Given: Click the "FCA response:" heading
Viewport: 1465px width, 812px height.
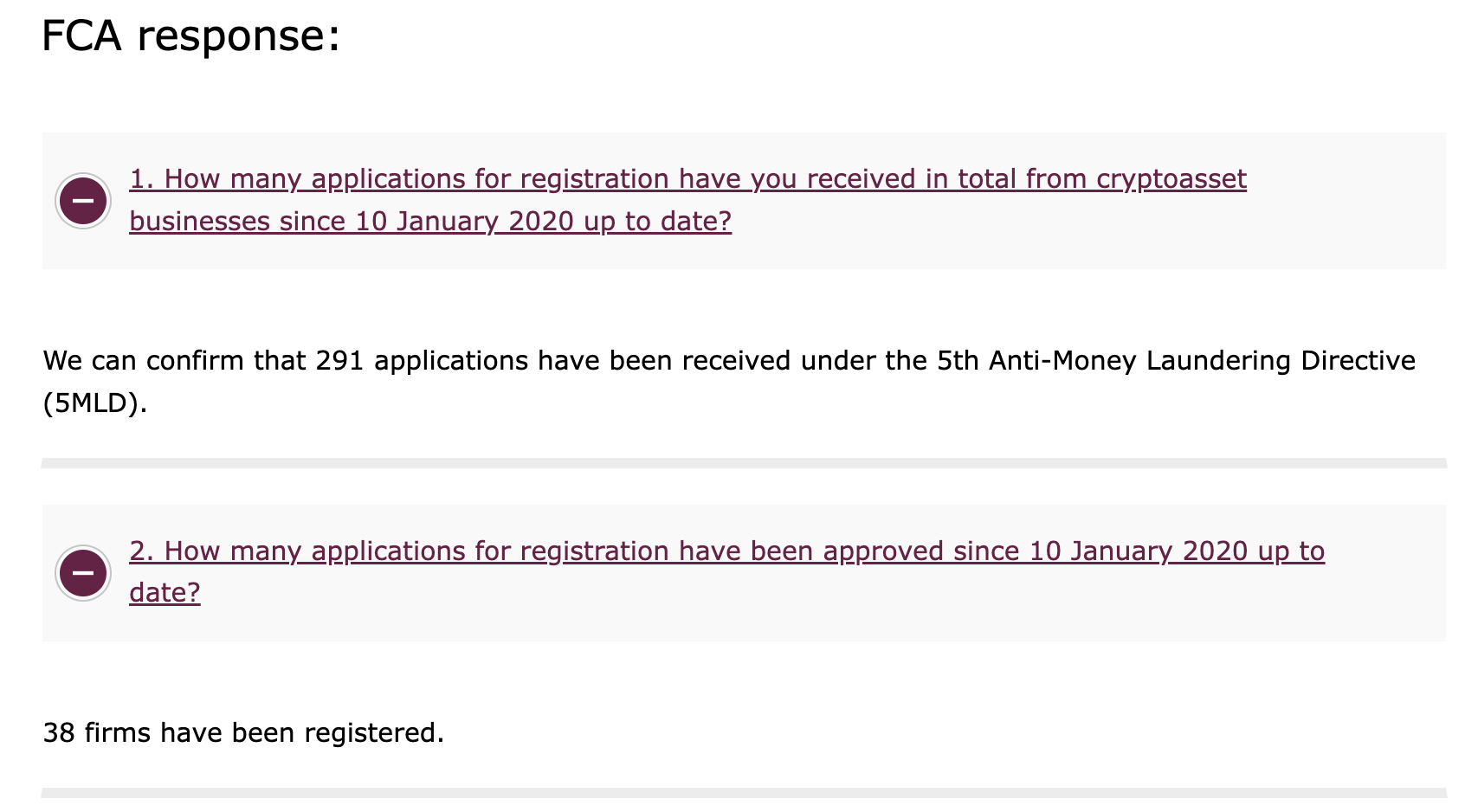Looking at the screenshot, I should [190, 36].
